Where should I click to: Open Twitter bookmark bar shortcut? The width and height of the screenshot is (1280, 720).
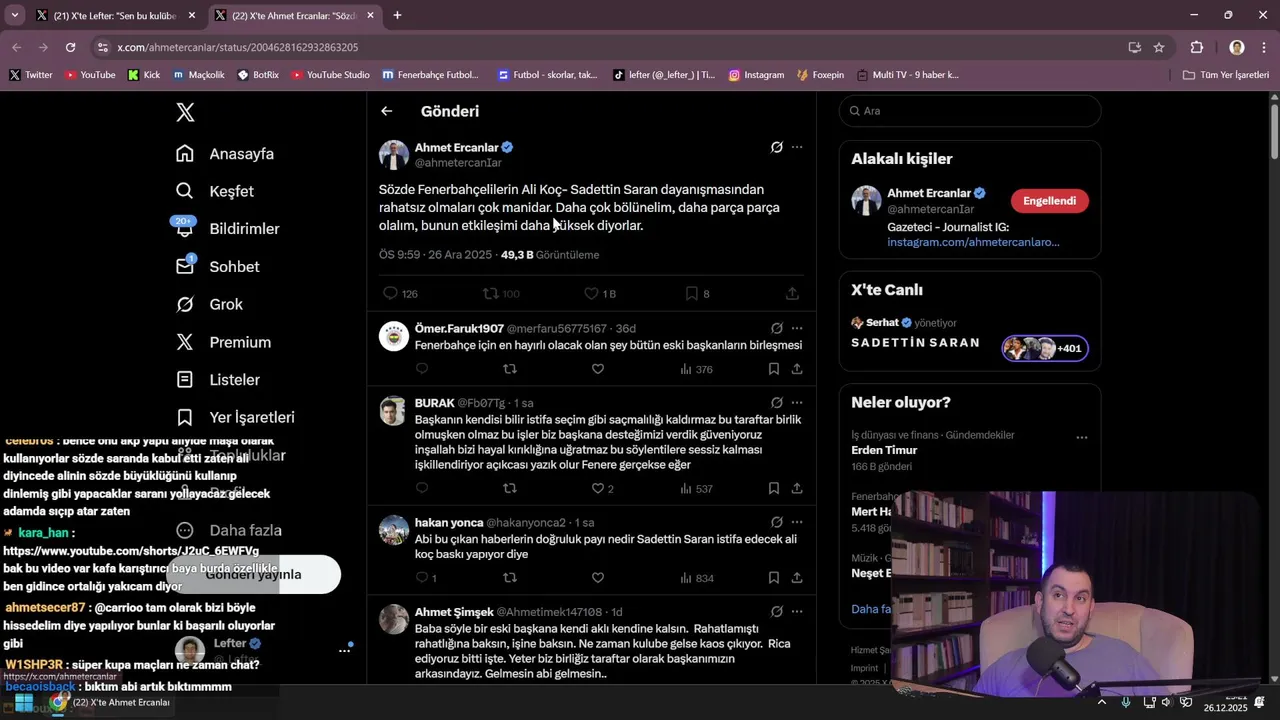(31, 75)
